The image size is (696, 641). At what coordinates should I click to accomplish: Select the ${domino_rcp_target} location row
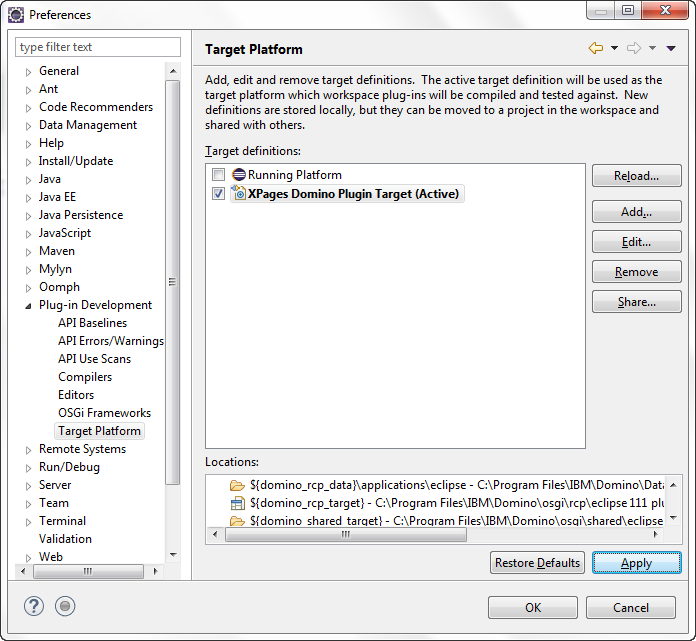click(x=447, y=503)
